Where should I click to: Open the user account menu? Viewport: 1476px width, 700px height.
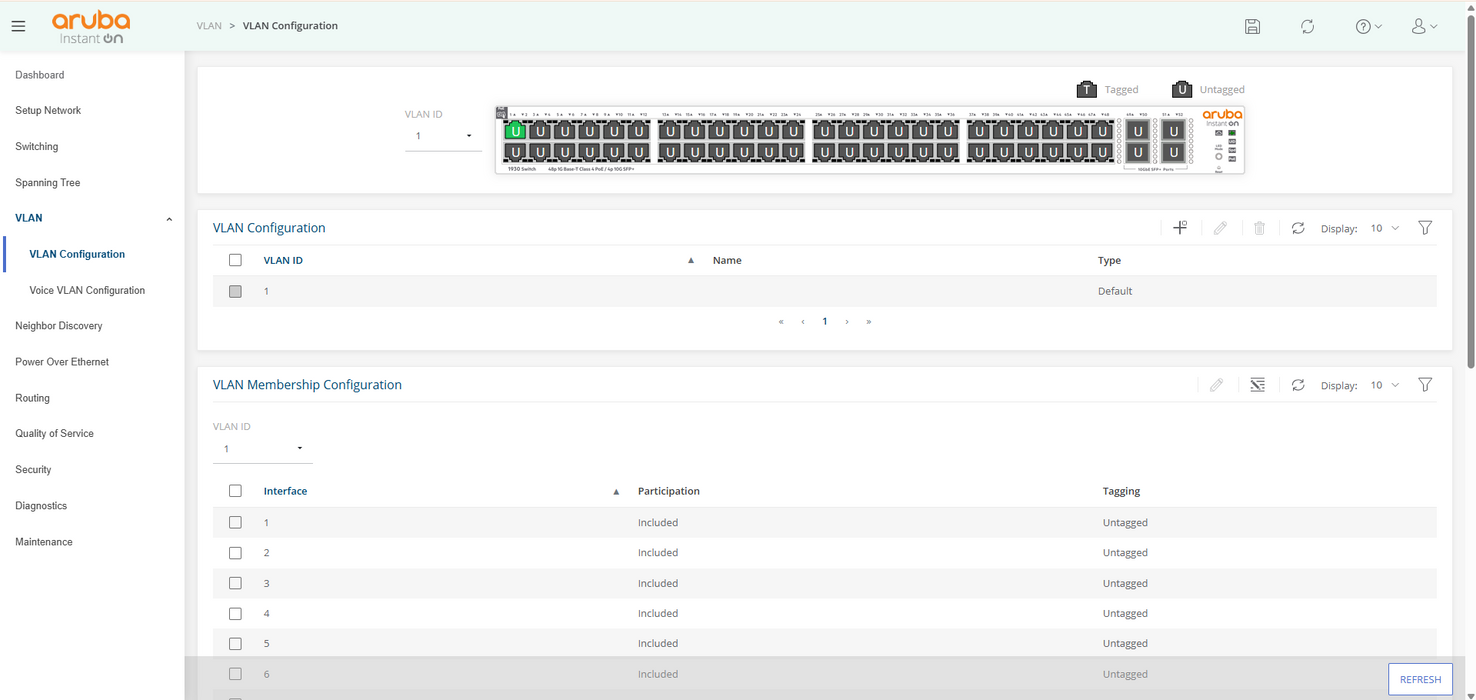coord(1423,27)
